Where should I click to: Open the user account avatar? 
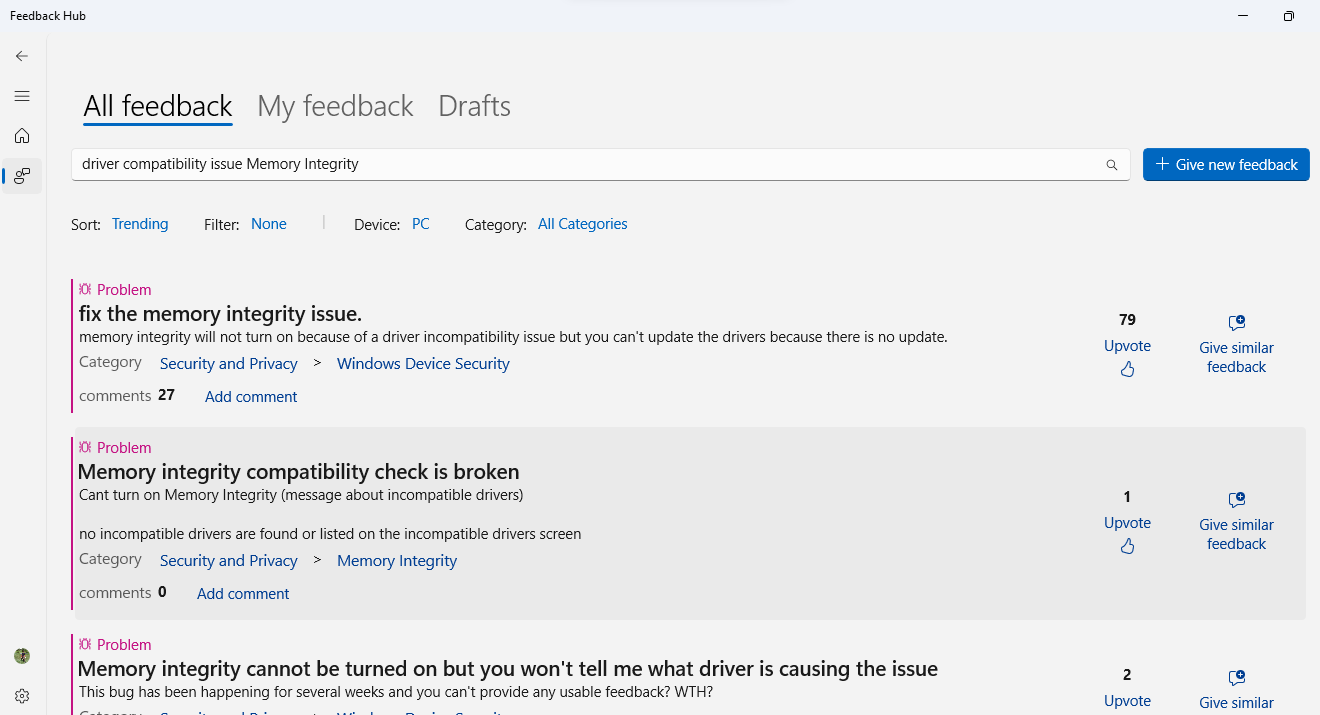(22, 656)
